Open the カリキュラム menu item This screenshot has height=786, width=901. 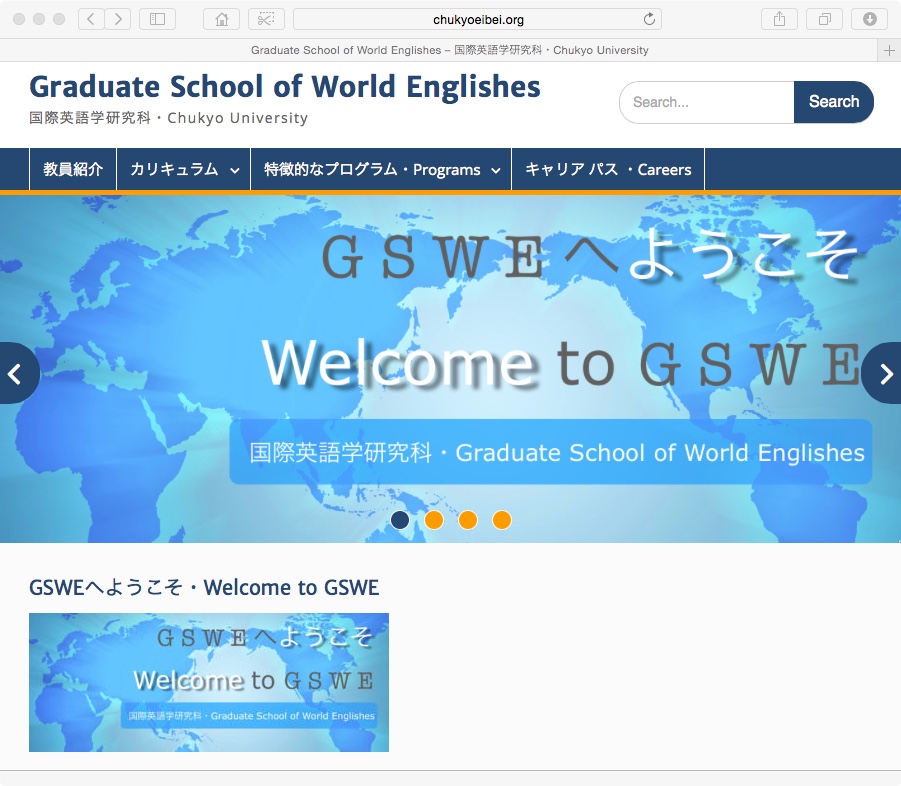pyautogui.click(x=184, y=169)
